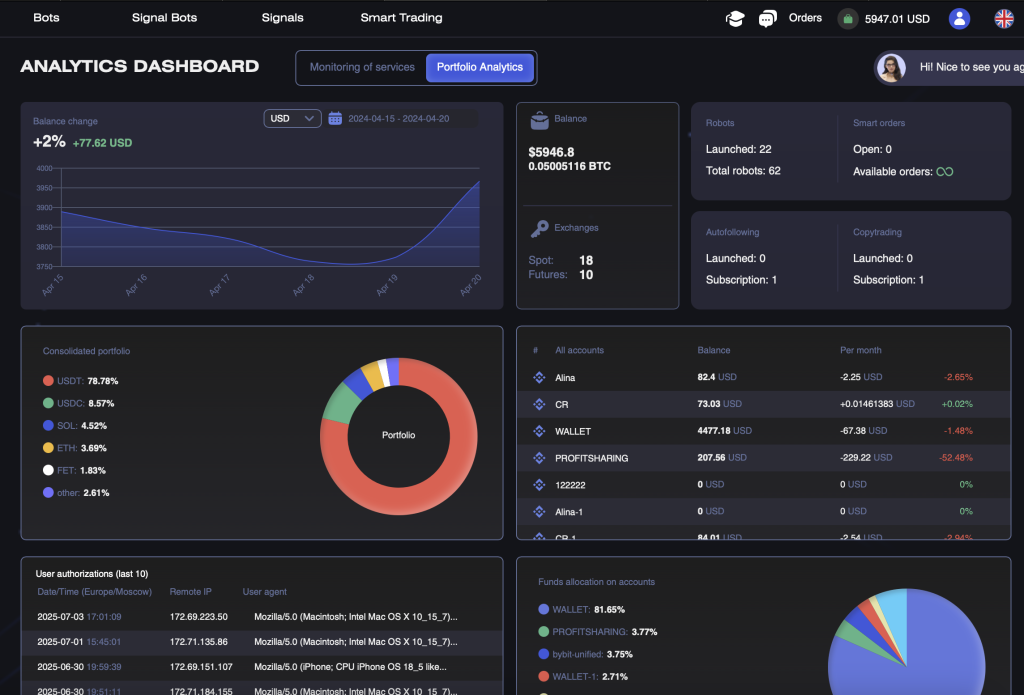Click the other purple legend dot

coord(48,493)
